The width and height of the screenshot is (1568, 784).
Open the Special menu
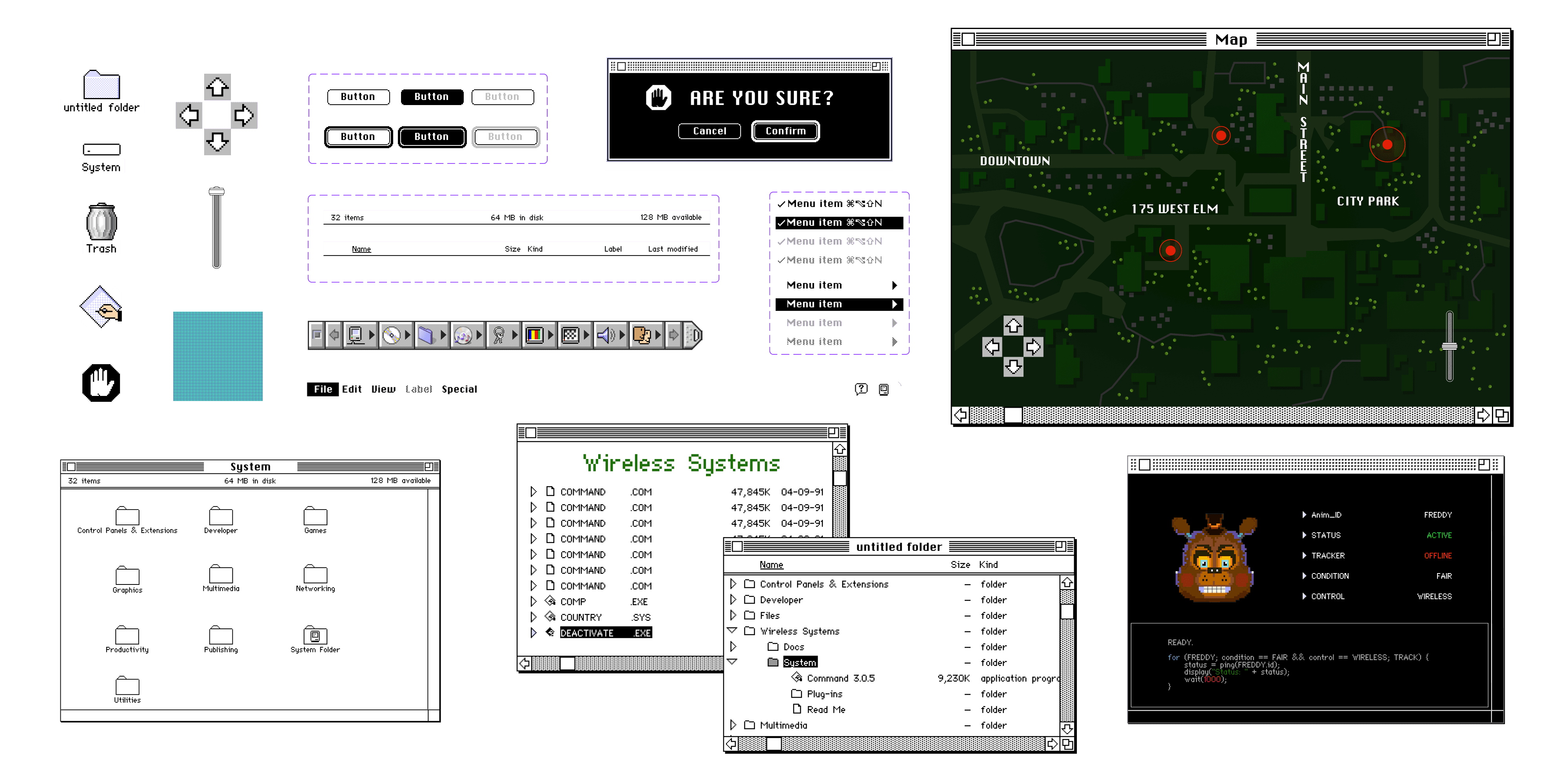point(459,389)
